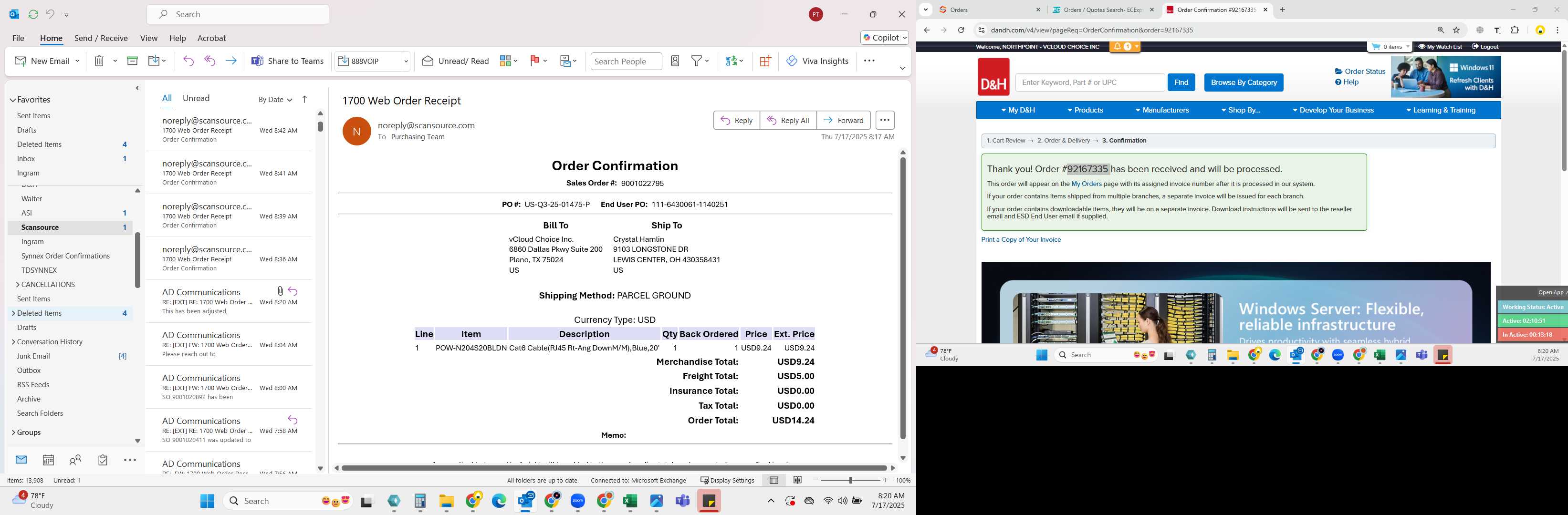Show only Unread messages filter
This screenshot has height=515, width=1568.
click(x=196, y=98)
